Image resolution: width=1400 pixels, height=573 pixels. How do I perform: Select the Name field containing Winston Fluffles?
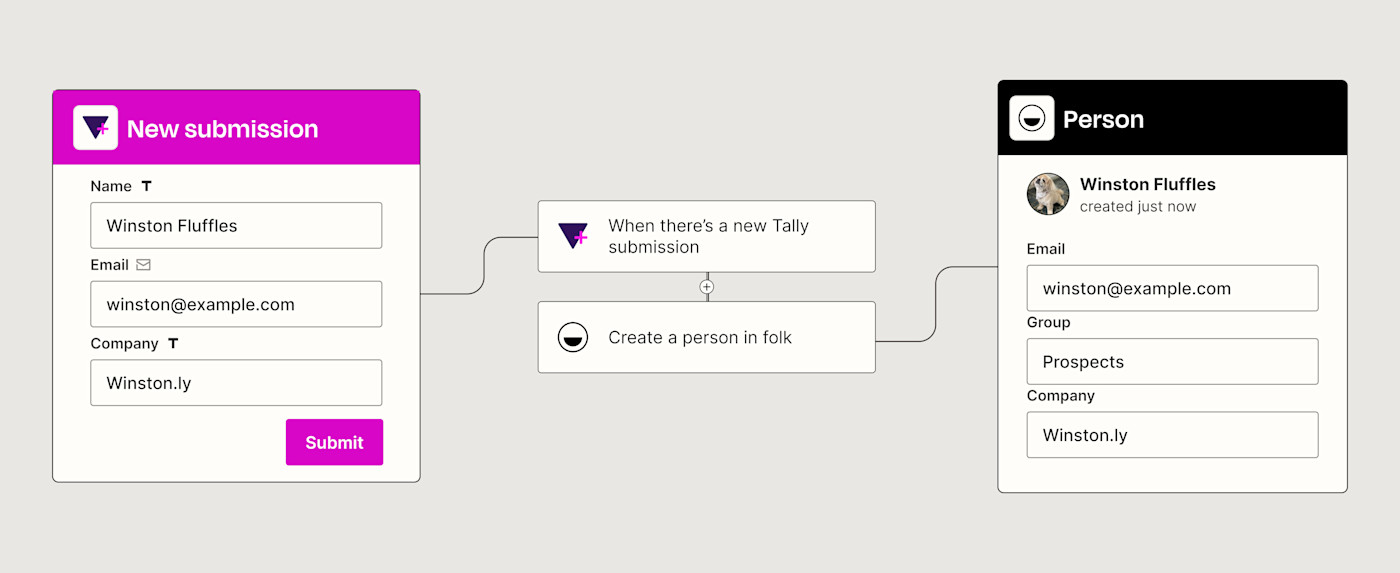pyautogui.click(x=236, y=225)
